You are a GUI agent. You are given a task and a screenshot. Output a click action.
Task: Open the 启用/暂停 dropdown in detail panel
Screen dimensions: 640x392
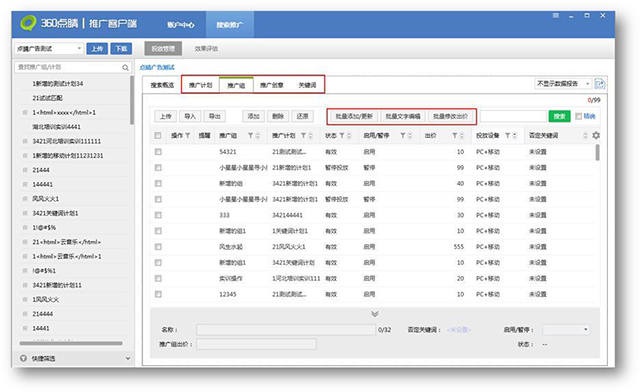pyautogui.click(x=566, y=330)
